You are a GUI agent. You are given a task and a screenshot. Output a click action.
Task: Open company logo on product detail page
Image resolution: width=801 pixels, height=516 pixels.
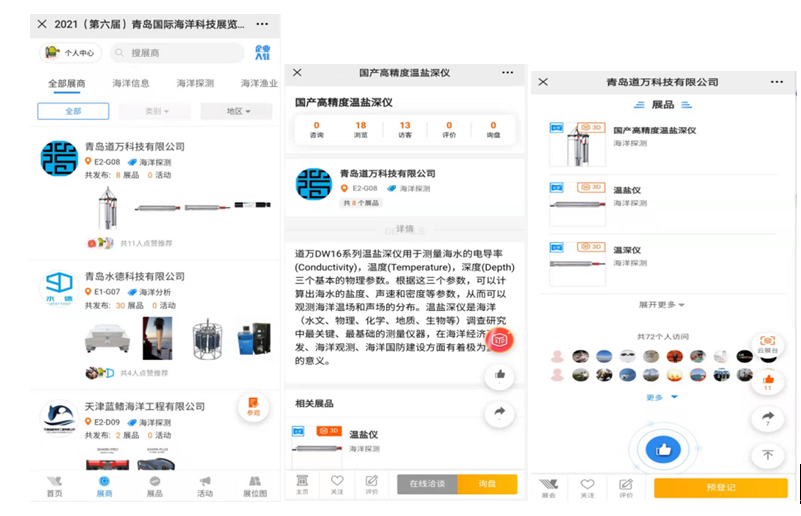314,184
